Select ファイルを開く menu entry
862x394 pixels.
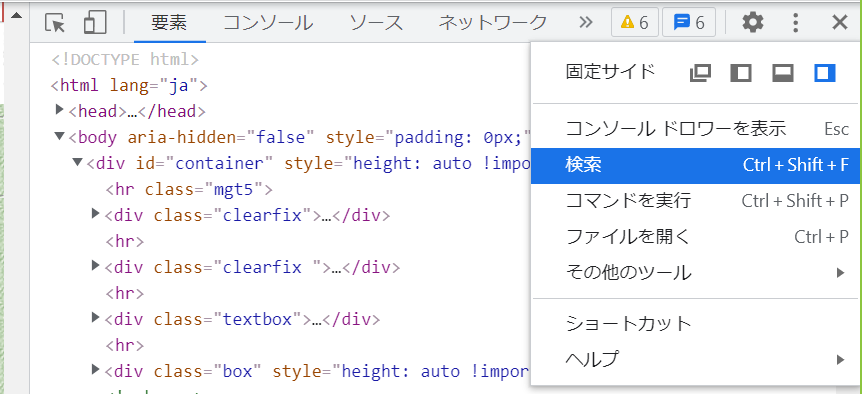[x=695, y=237]
